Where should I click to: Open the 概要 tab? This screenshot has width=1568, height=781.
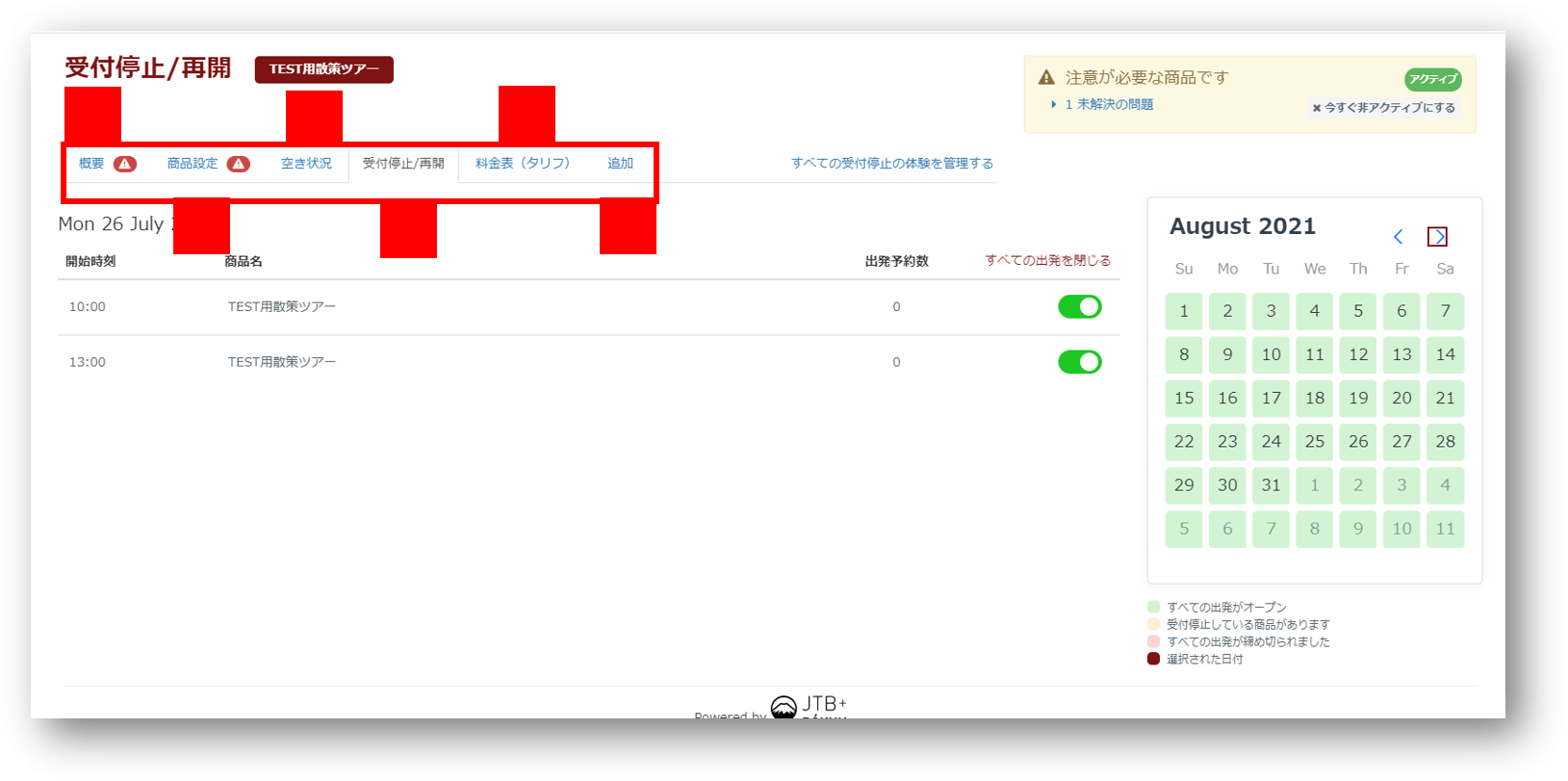91,164
